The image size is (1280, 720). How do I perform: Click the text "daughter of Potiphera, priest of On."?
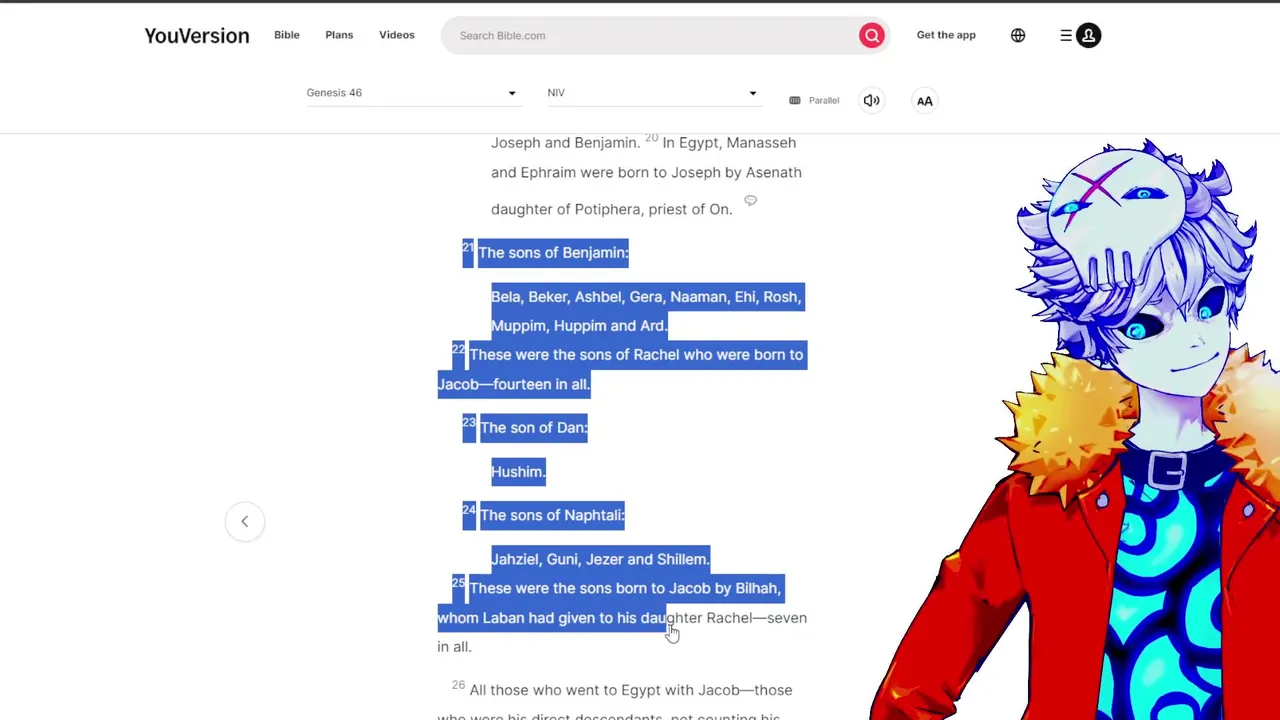612,210
